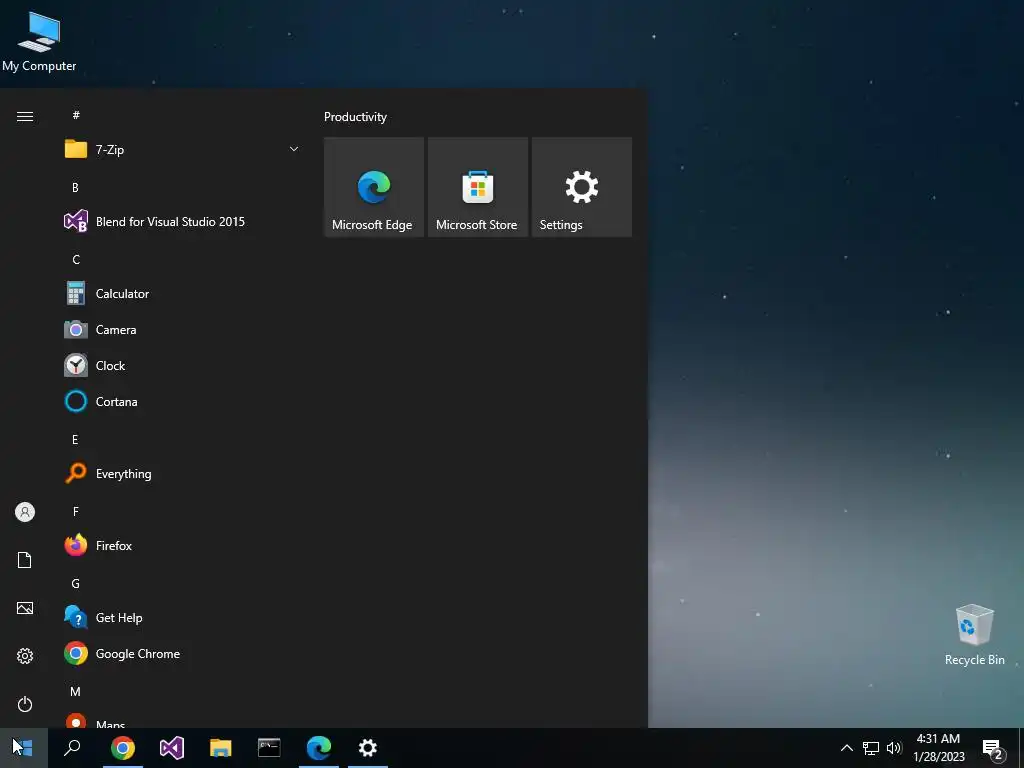
Task: Launch Calculator from the app list
Action: [182, 293]
